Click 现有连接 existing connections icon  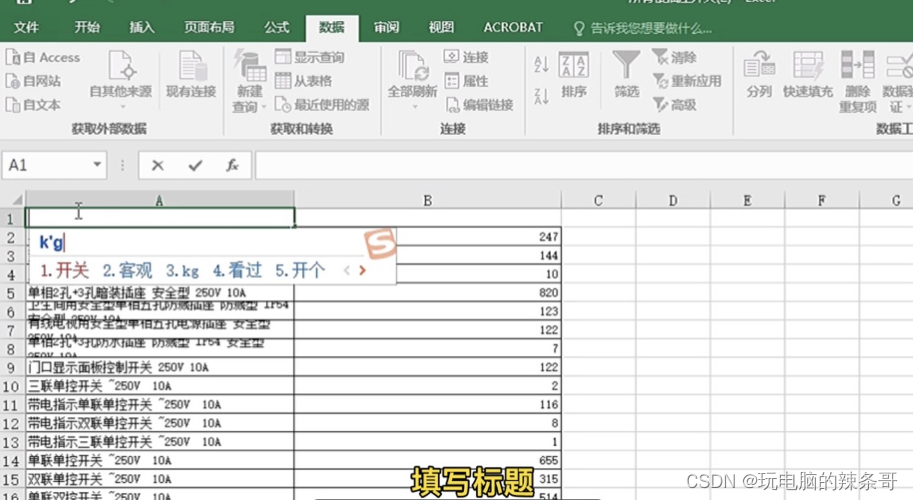point(191,73)
